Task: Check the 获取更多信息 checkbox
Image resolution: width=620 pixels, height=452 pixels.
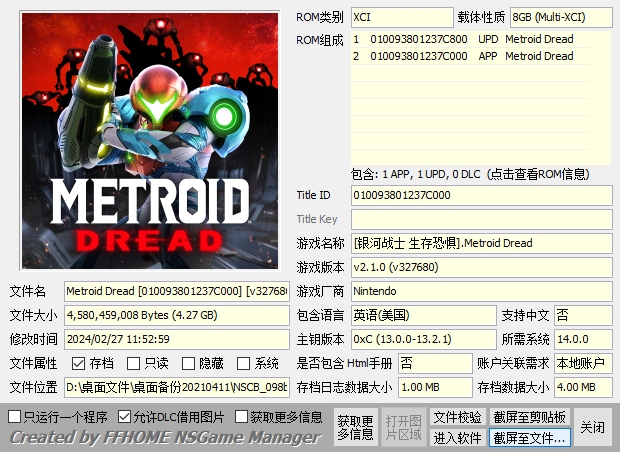Action: click(x=241, y=416)
